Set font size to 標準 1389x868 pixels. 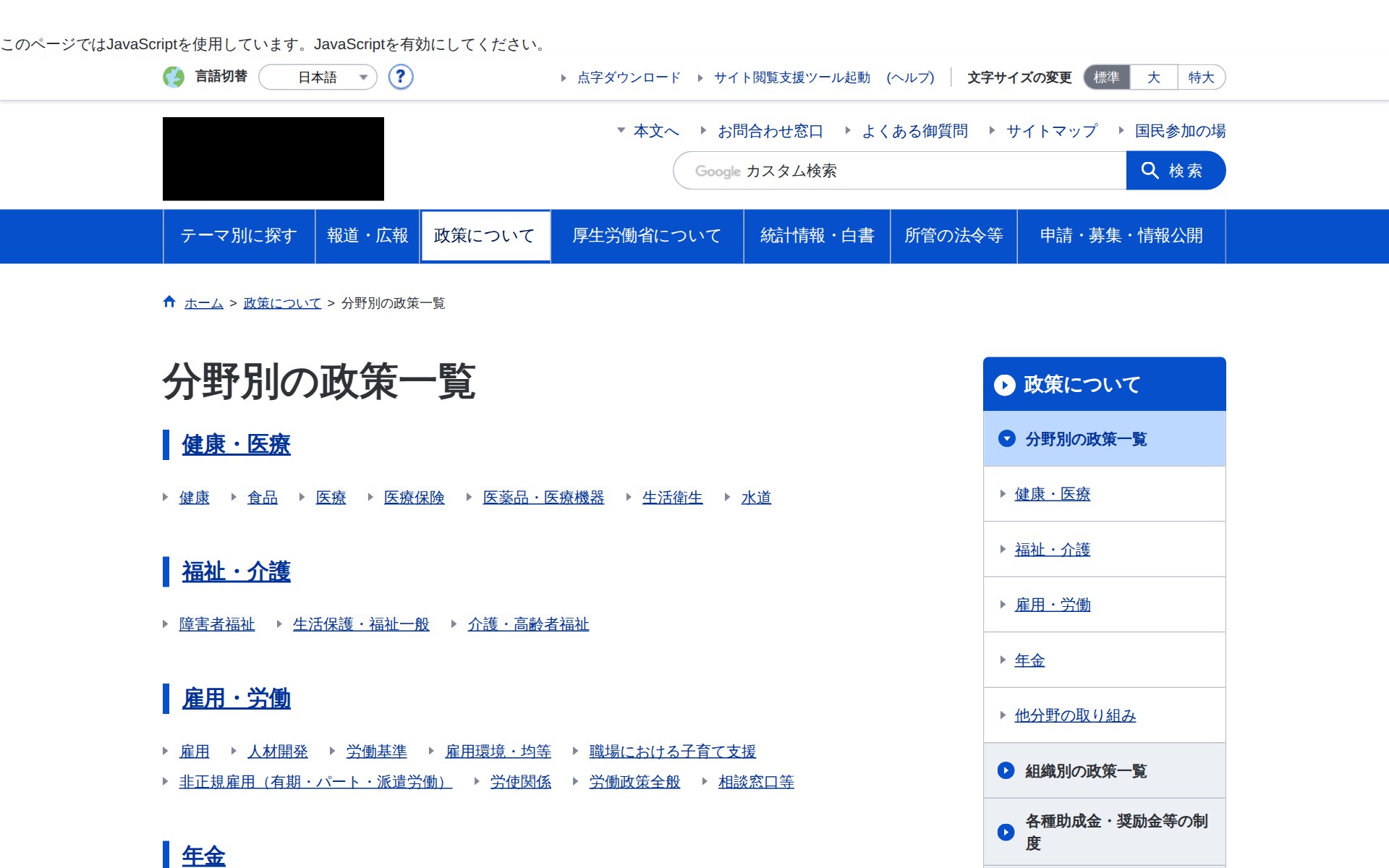1106,77
